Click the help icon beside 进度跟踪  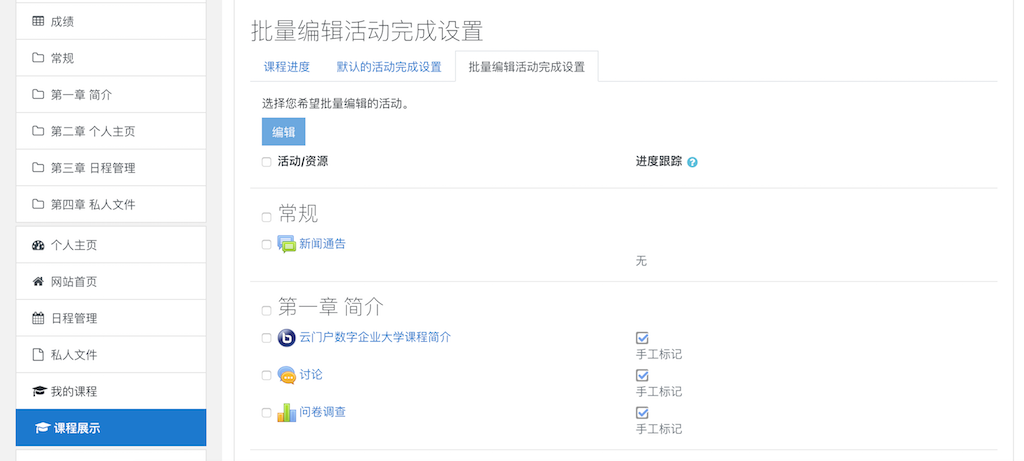pos(692,162)
